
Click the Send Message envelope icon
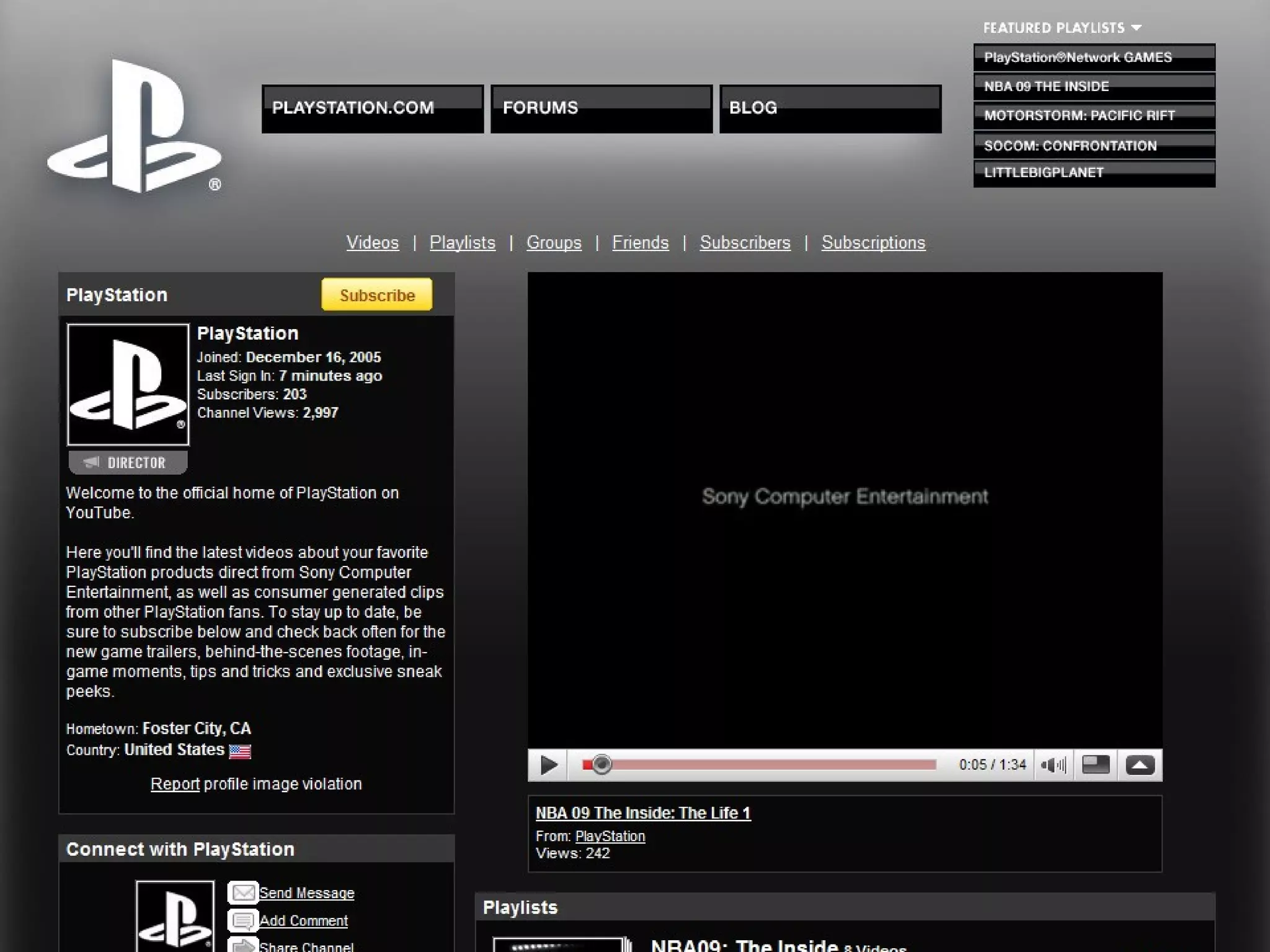242,892
